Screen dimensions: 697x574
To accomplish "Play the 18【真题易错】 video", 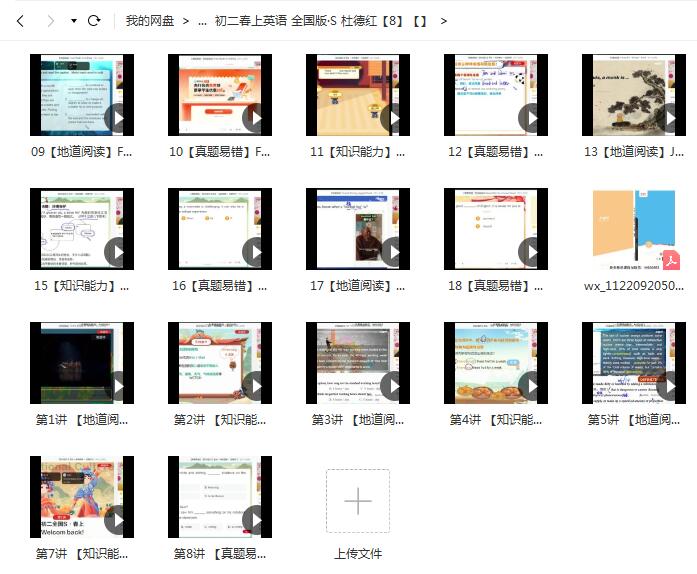I will coord(531,252).
